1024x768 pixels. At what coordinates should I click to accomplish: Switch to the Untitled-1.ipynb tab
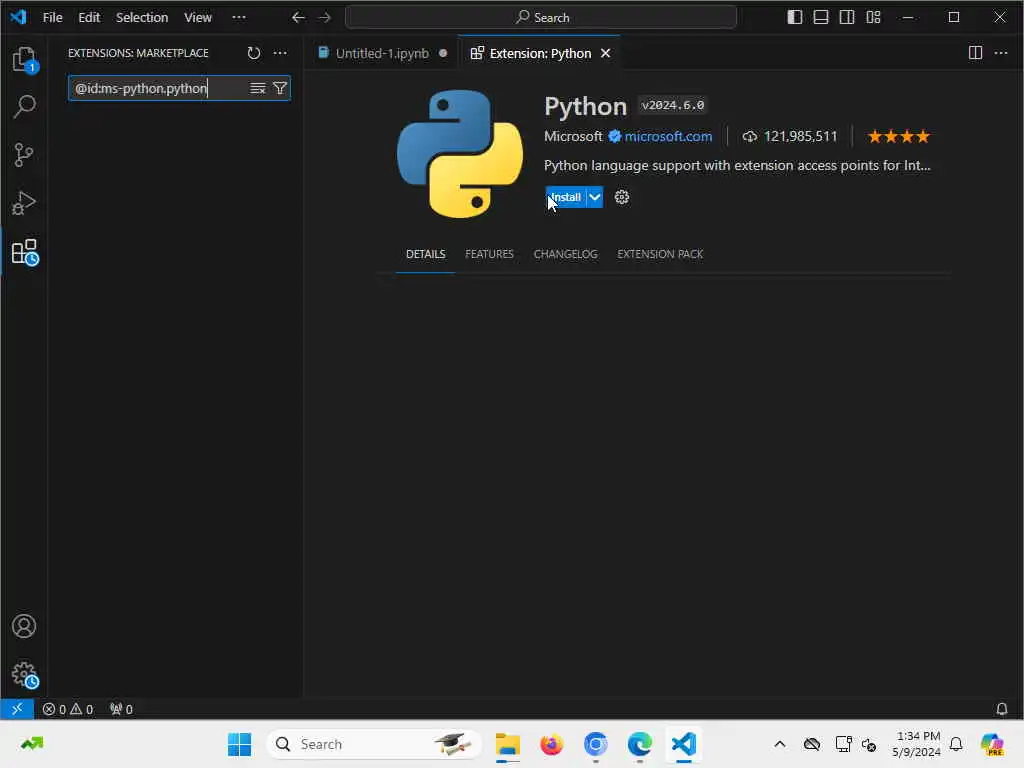click(x=383, y=54)
